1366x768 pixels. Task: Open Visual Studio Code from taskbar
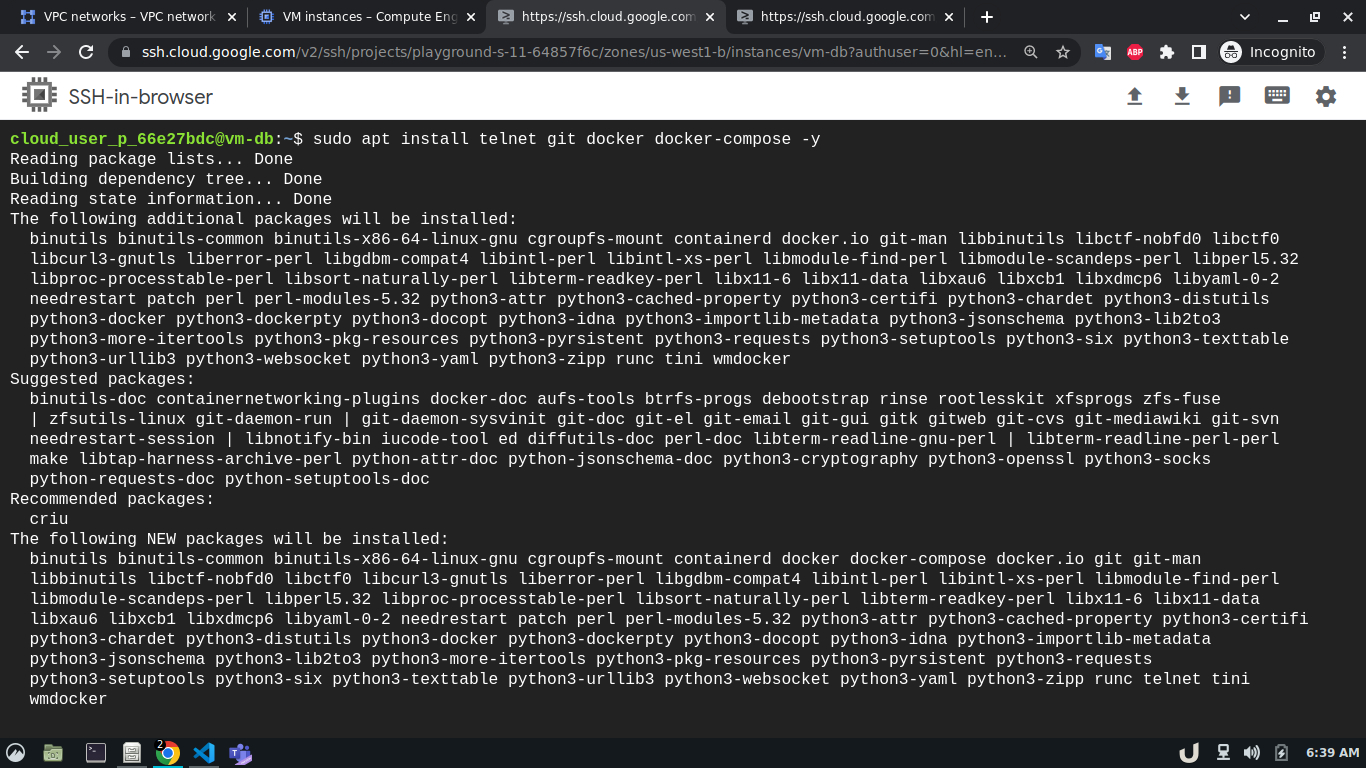(204, 753)
